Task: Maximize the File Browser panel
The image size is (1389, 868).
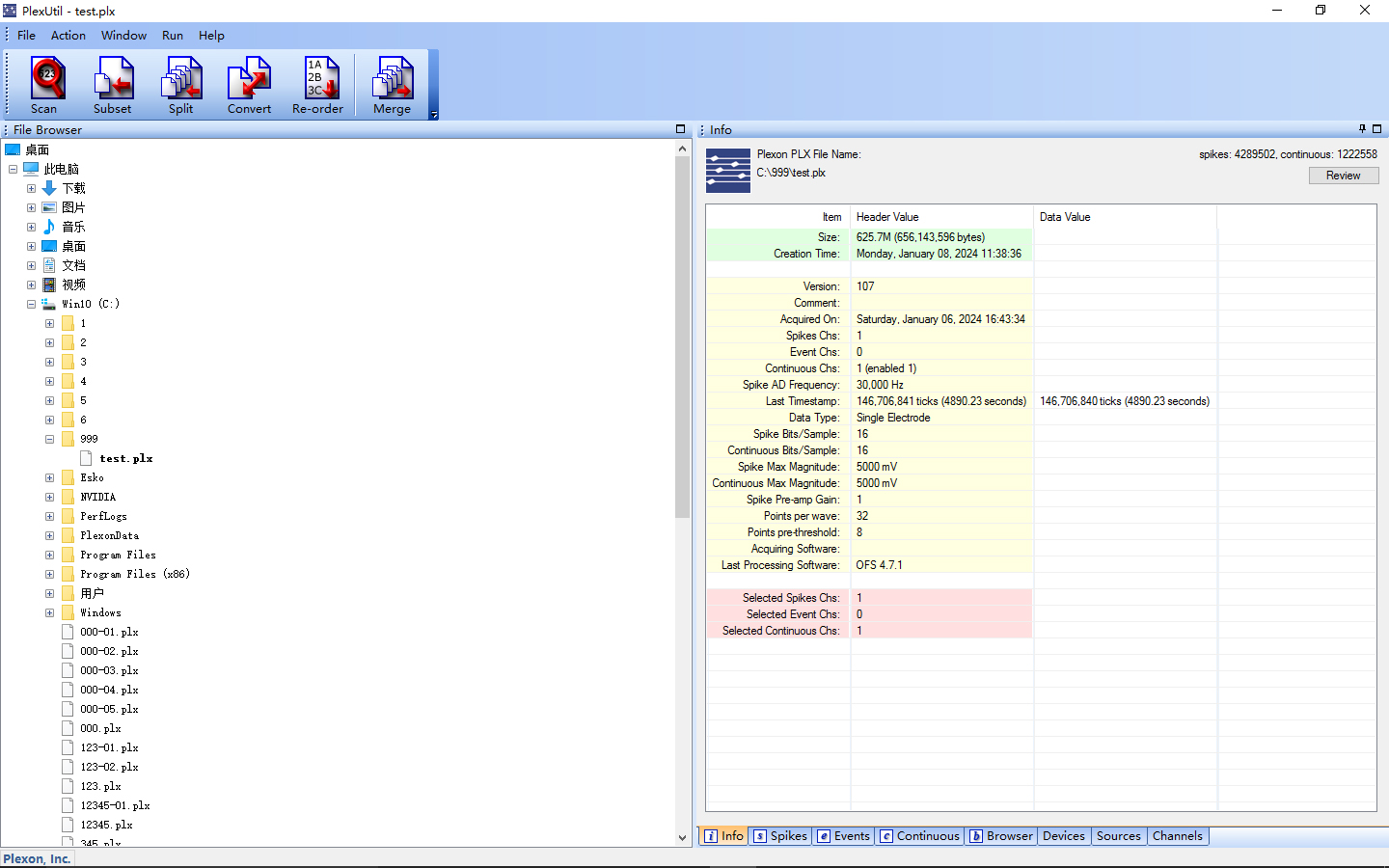Action: pyautogui.click(x=680, y=129)
